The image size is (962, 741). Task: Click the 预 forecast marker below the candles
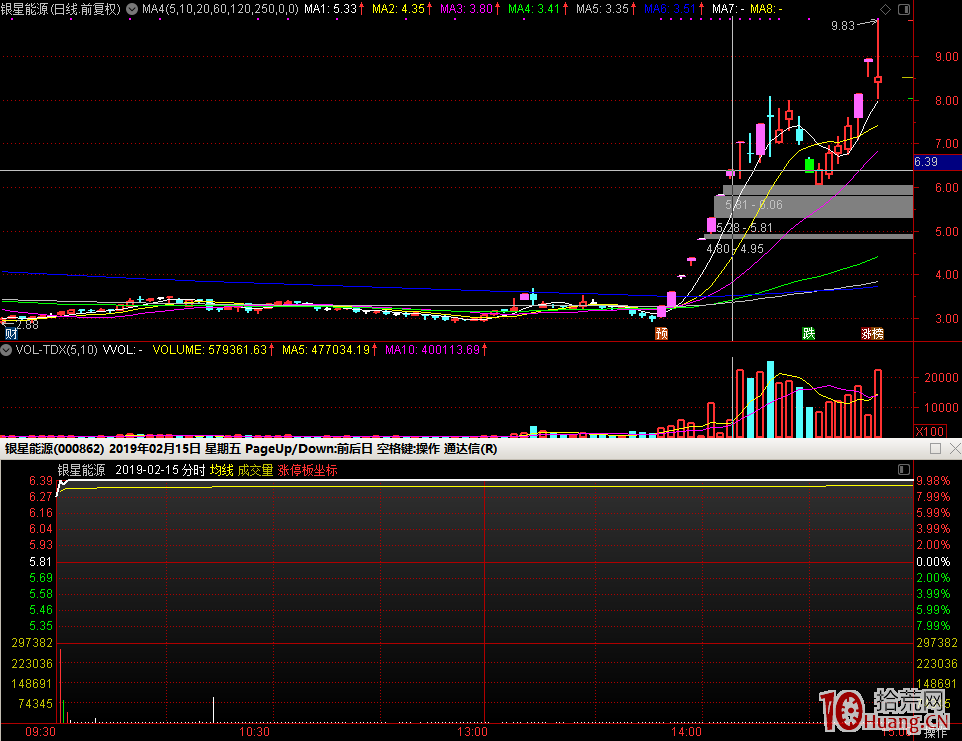pyautogui.click(x=661, y=333)
